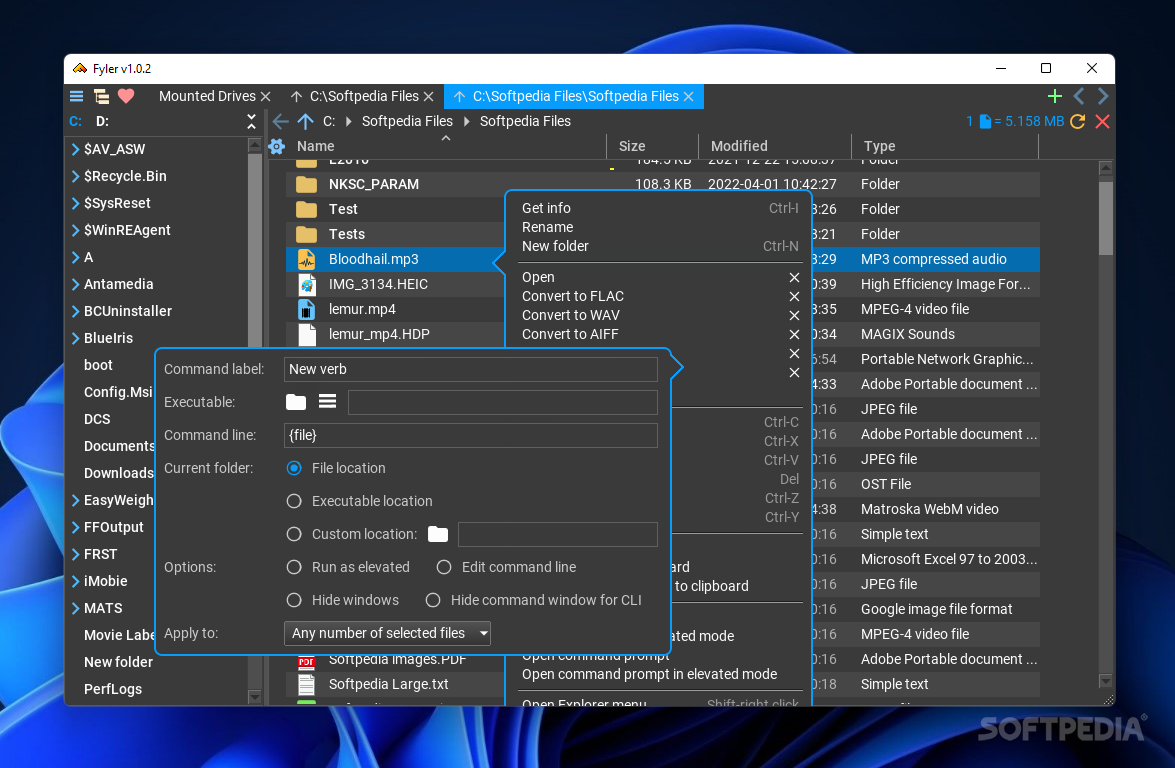The height and width of the screenshot is (768, 1175).
Task: Remove the Open verb with its X
Action: [794, 277]
